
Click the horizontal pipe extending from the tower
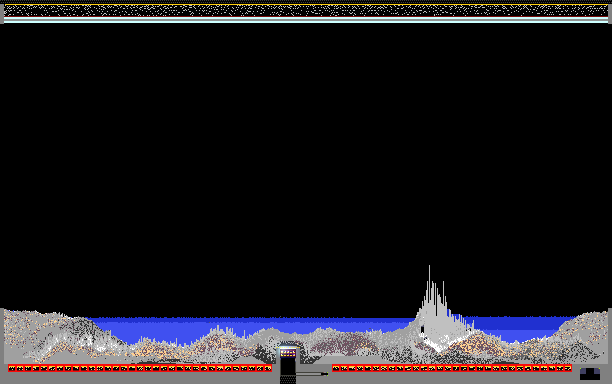pyautogui.click(x=312, y=374)
